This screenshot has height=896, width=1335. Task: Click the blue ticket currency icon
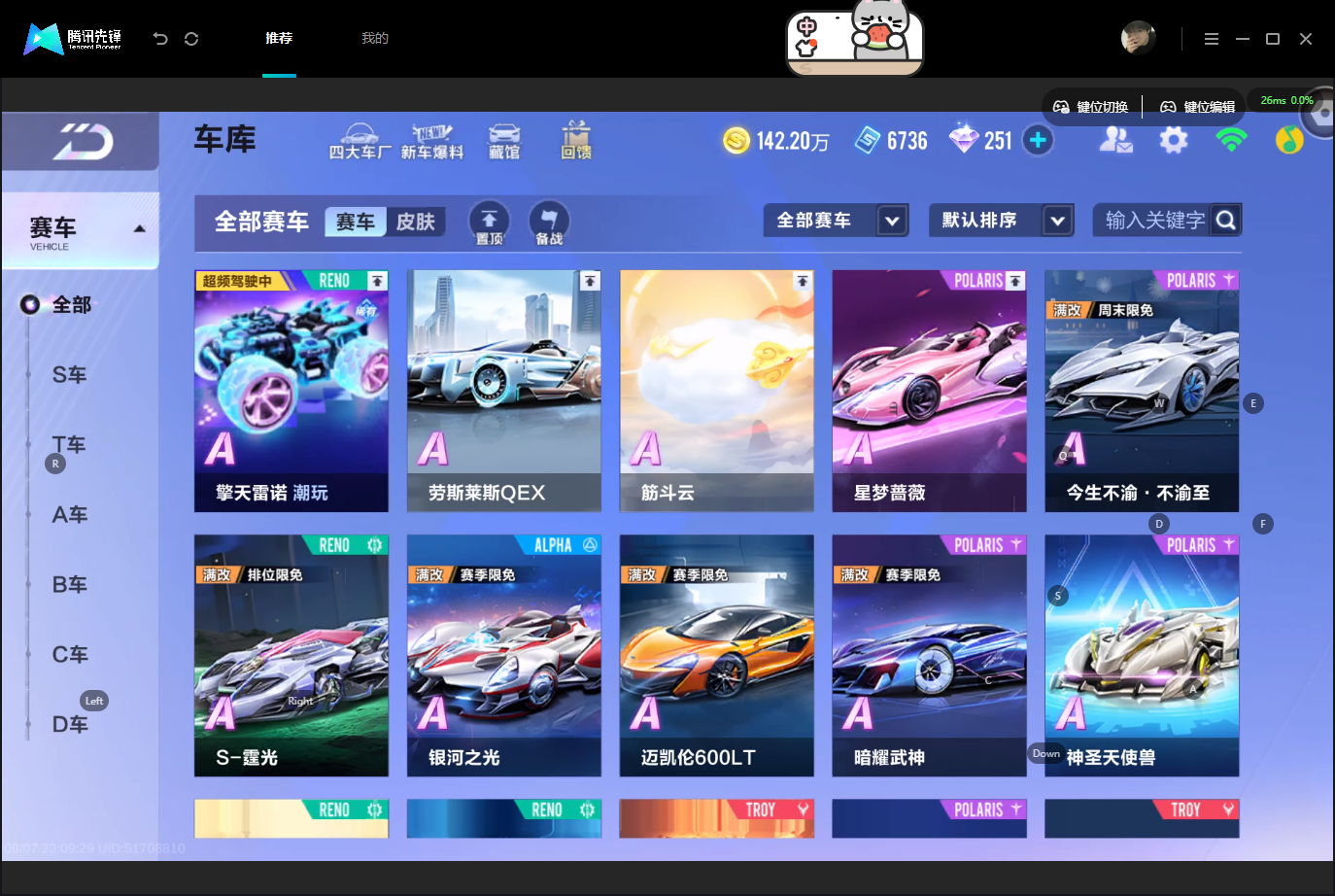[x=868, y=141]
